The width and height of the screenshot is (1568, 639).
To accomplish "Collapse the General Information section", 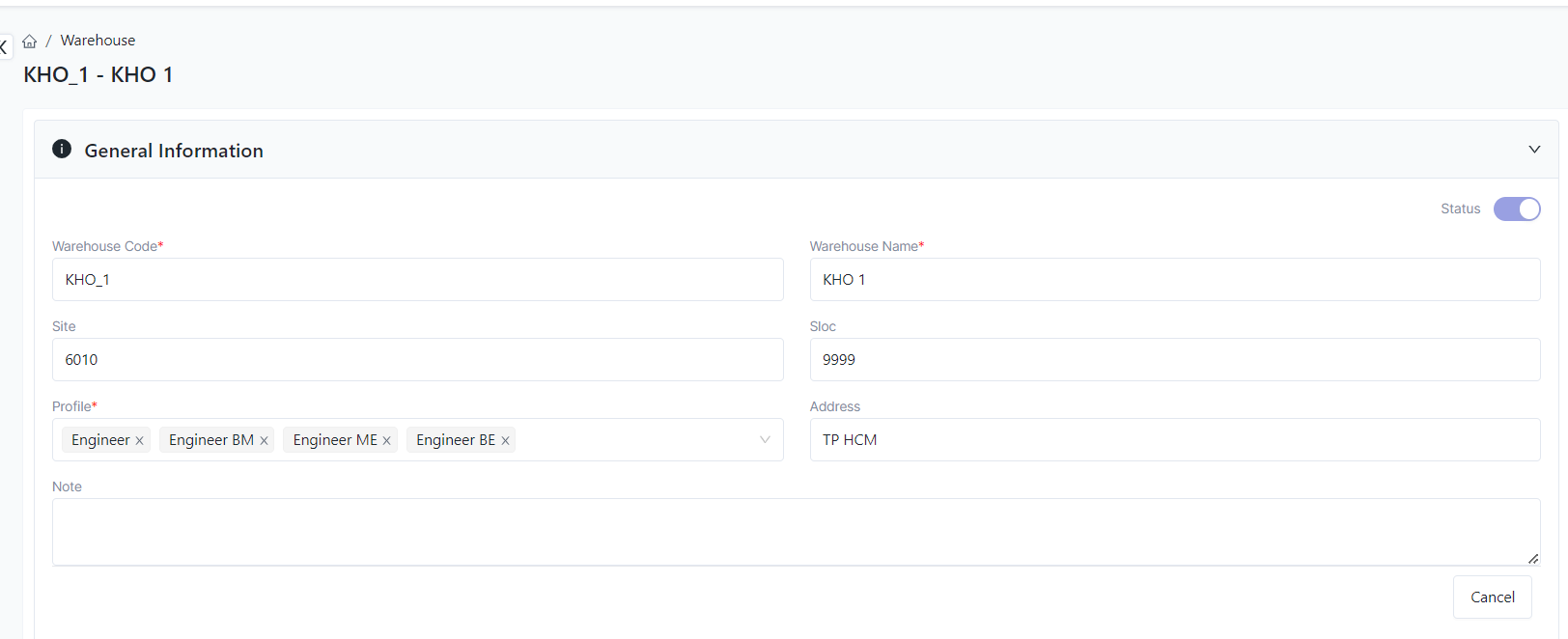I will click(x=1534, y=149).
